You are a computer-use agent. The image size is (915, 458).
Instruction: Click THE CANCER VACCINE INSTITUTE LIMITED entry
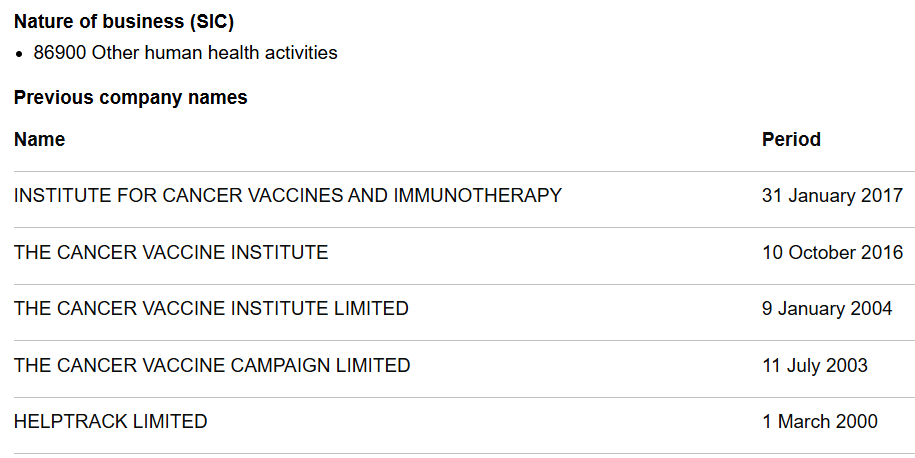[x=211, y=309]
